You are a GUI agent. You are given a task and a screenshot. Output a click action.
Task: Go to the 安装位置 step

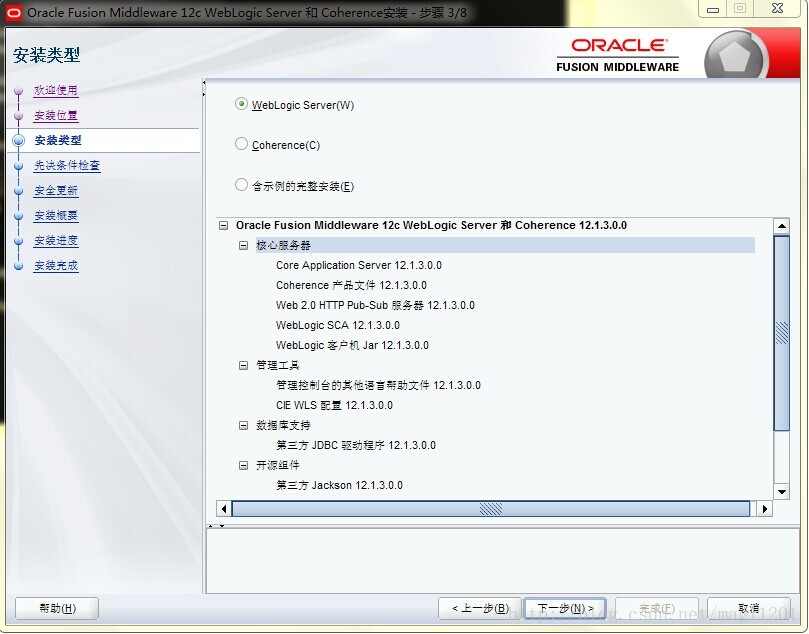pyautogui.click(x=56, y=116)
